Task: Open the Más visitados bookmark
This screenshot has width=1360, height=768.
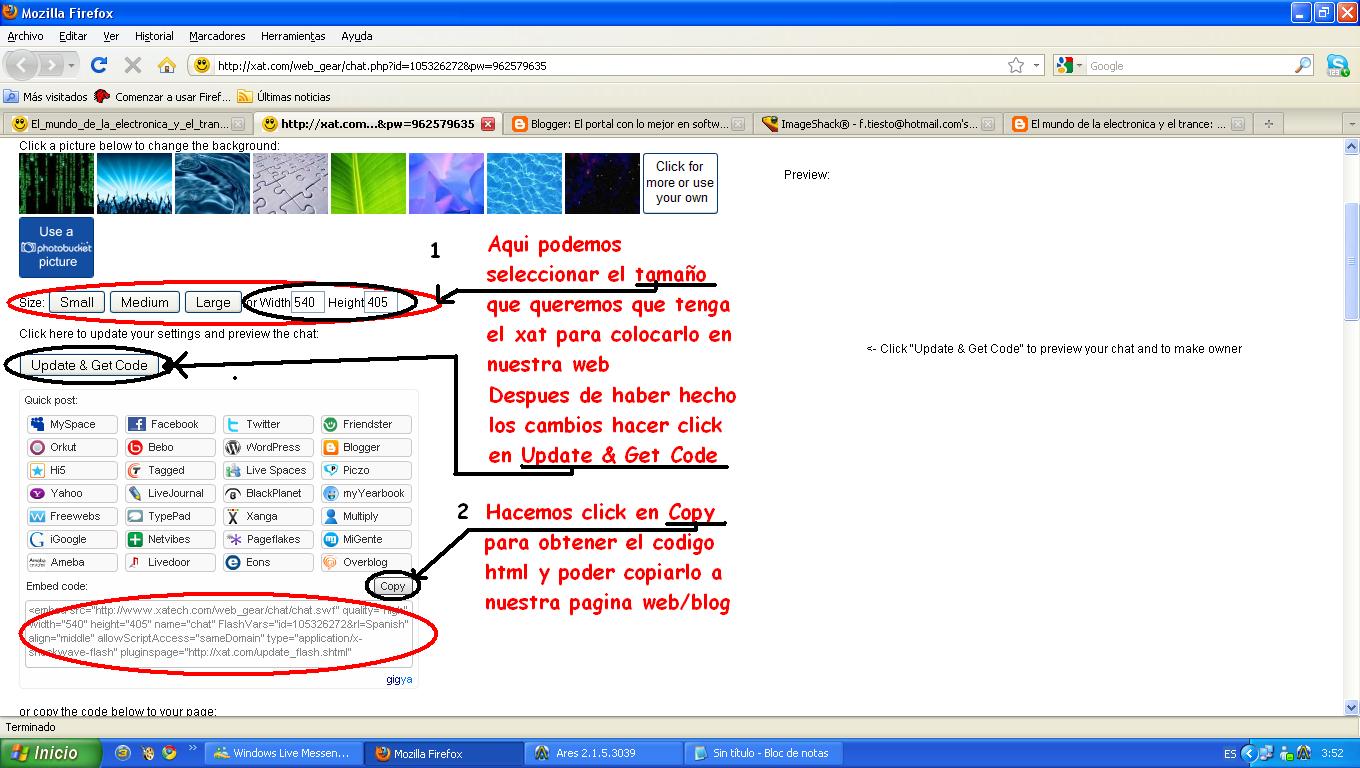Action: pos(46,97)
